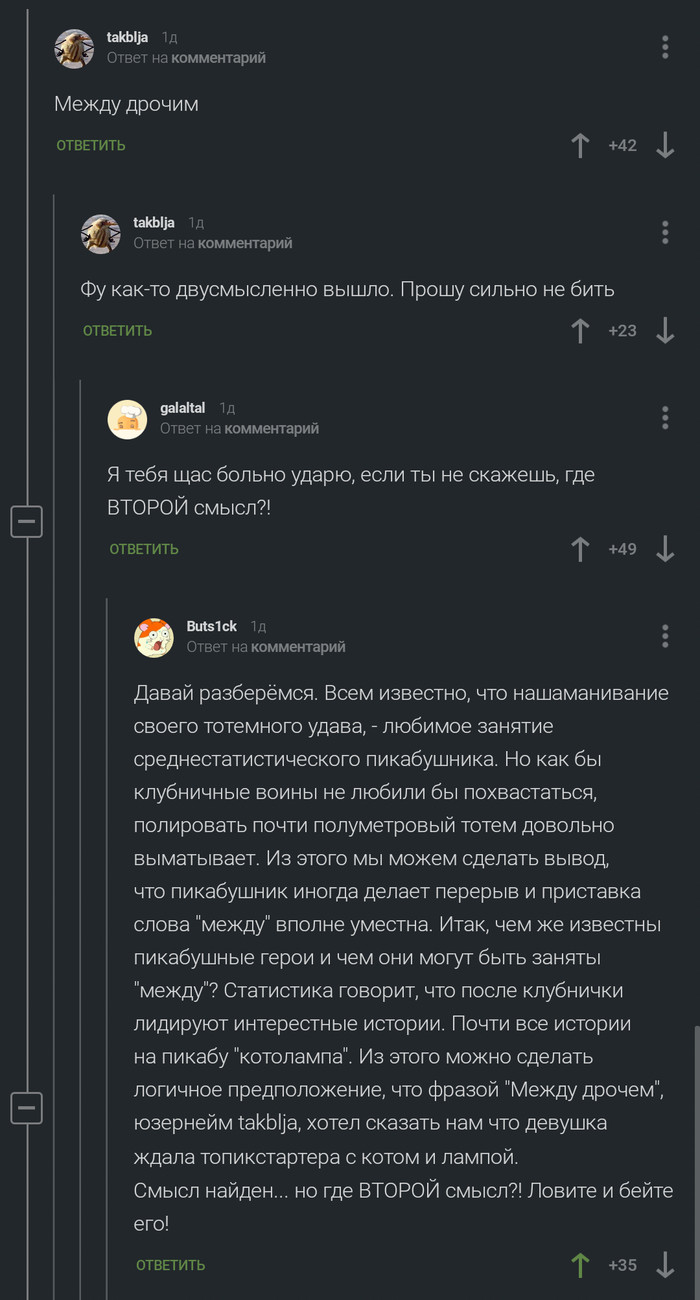Click takblja's avatar on the top comment
700x1300 pixels.
tap(74, 47)
